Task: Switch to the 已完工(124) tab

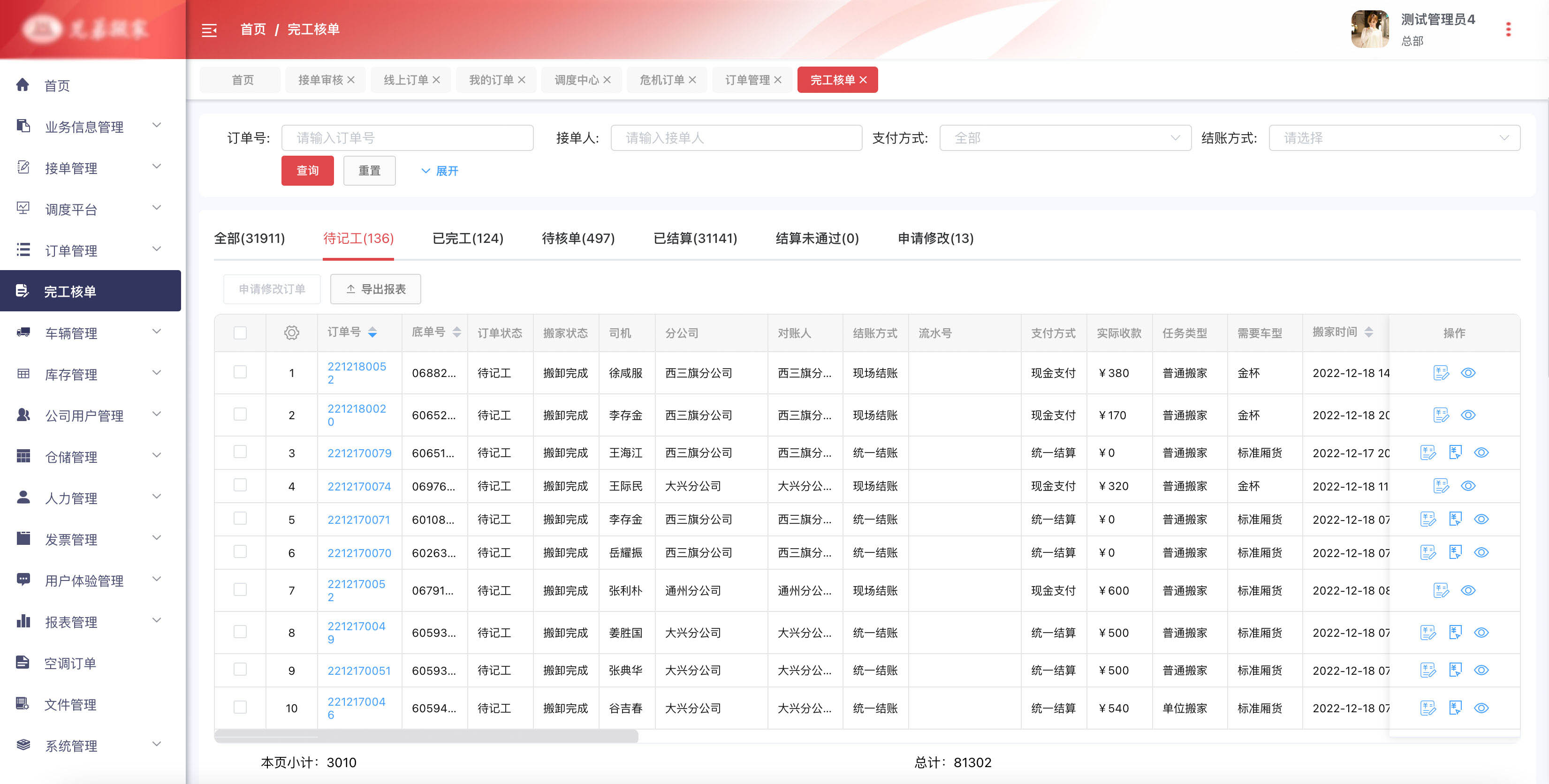Action: pyautogui.click(x=468, y=239)
